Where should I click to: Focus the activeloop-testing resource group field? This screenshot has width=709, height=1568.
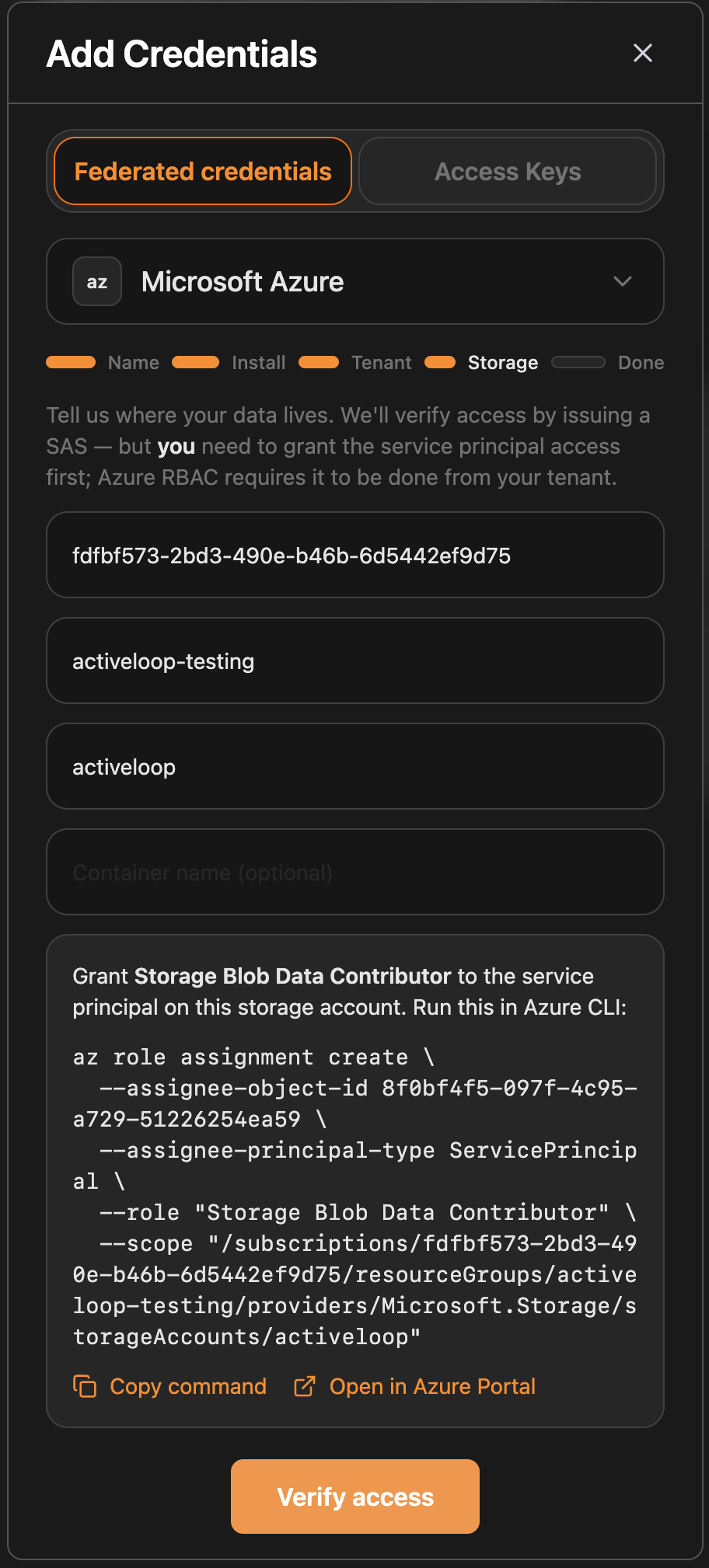[355, 660]
